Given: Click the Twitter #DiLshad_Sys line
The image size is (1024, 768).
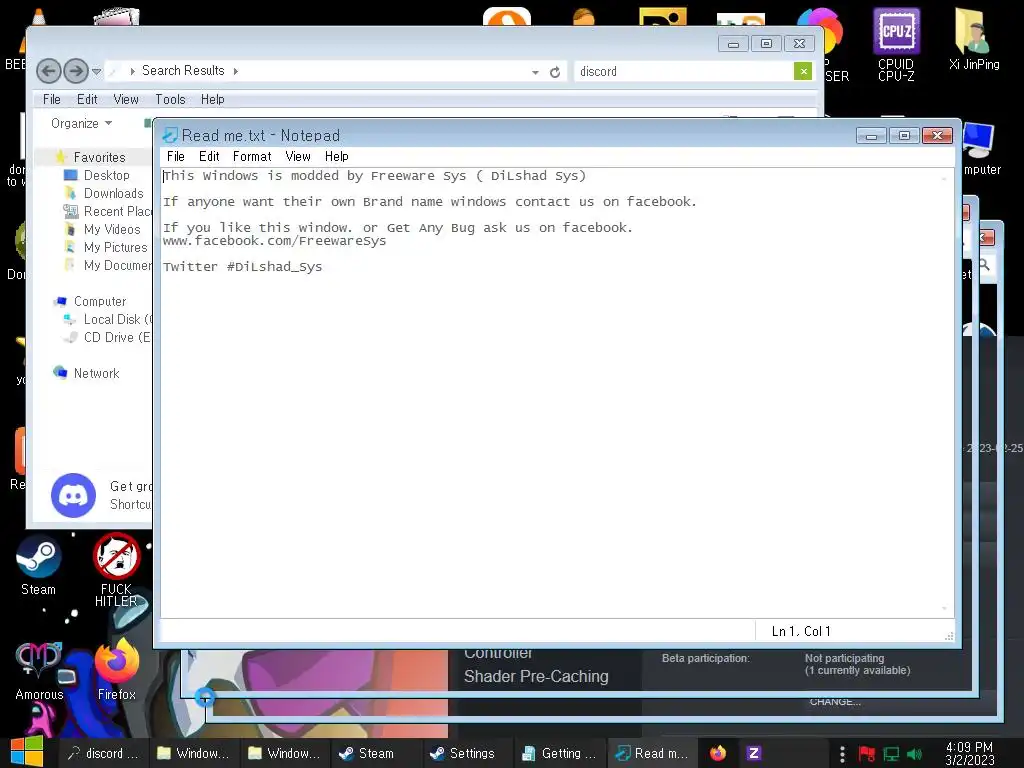Looking at the screenshot, I should pos(242,266).
